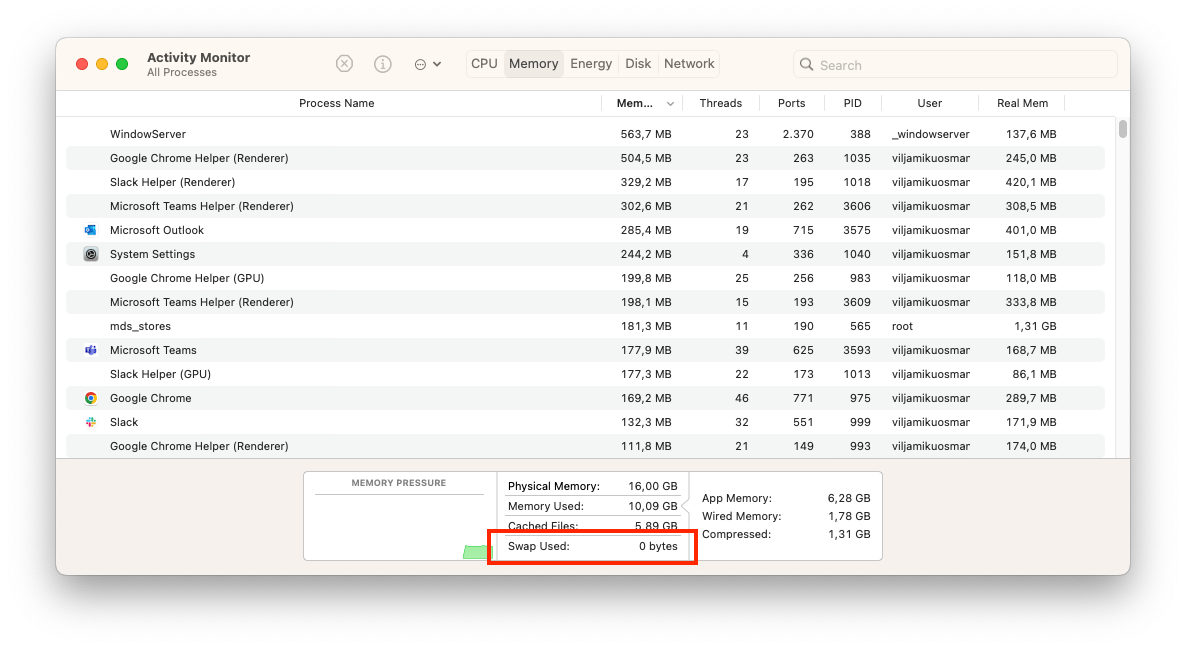
Task: Click the System Settings gear icon
Action: (91, 254)
